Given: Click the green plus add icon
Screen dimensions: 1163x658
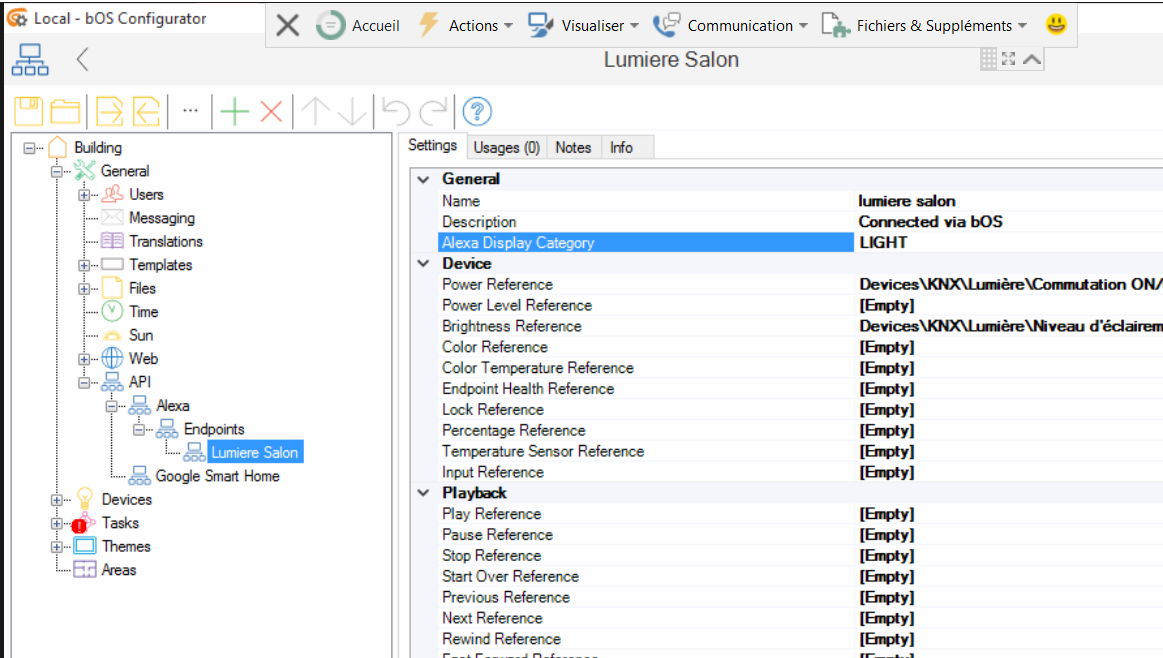Looking at the screenshot, I should point(234,111).
